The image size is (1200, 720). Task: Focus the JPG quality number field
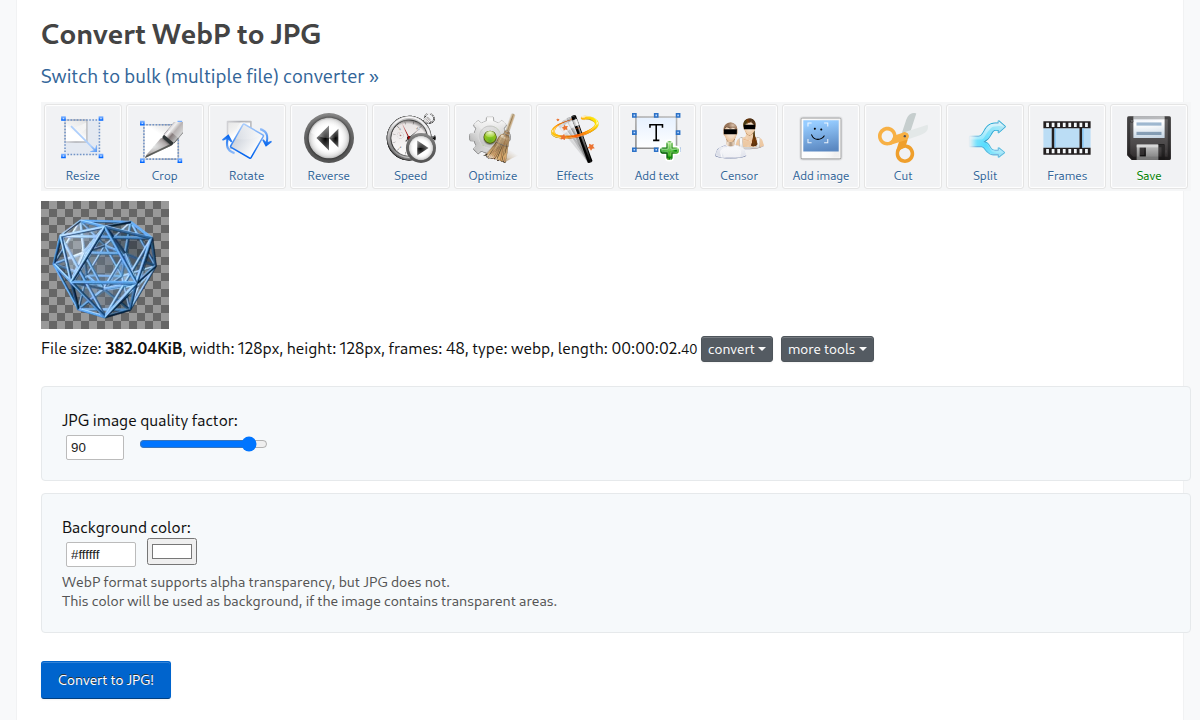[x=95, y=448]
